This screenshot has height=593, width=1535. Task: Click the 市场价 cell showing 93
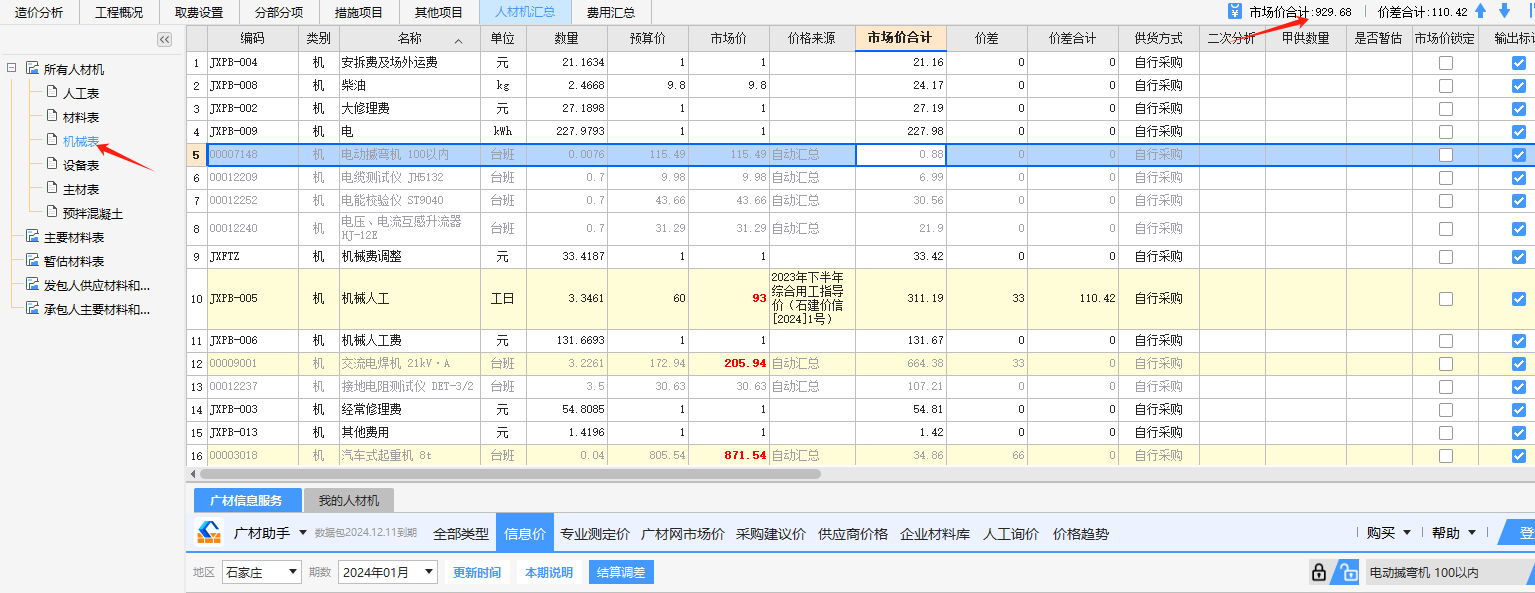click(x=730, y=298)
